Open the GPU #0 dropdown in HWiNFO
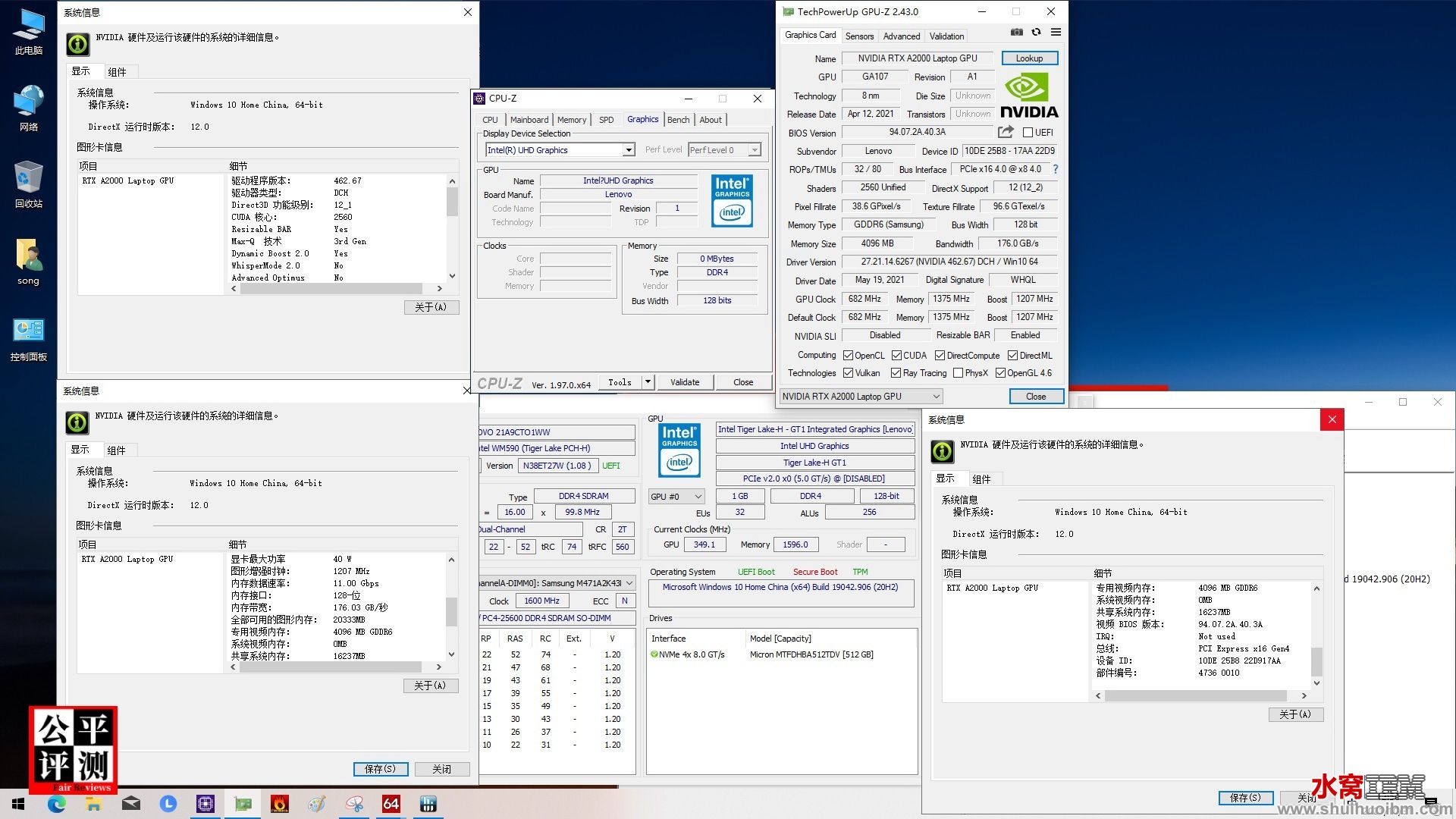The height and width of the screenshot is (819, 1456). click(676, 496)
